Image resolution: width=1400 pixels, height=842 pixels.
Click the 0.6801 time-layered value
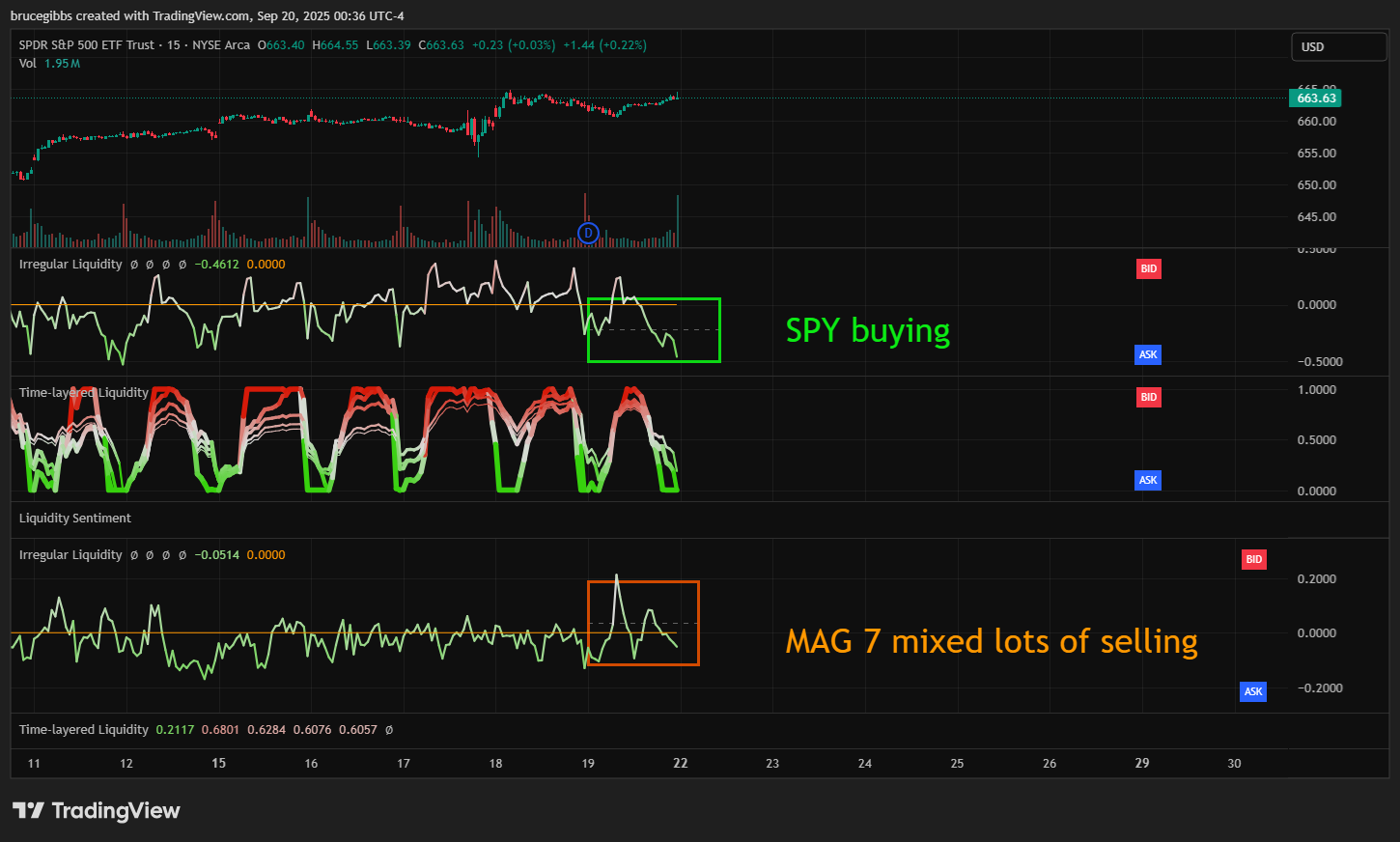coord(220,729)
